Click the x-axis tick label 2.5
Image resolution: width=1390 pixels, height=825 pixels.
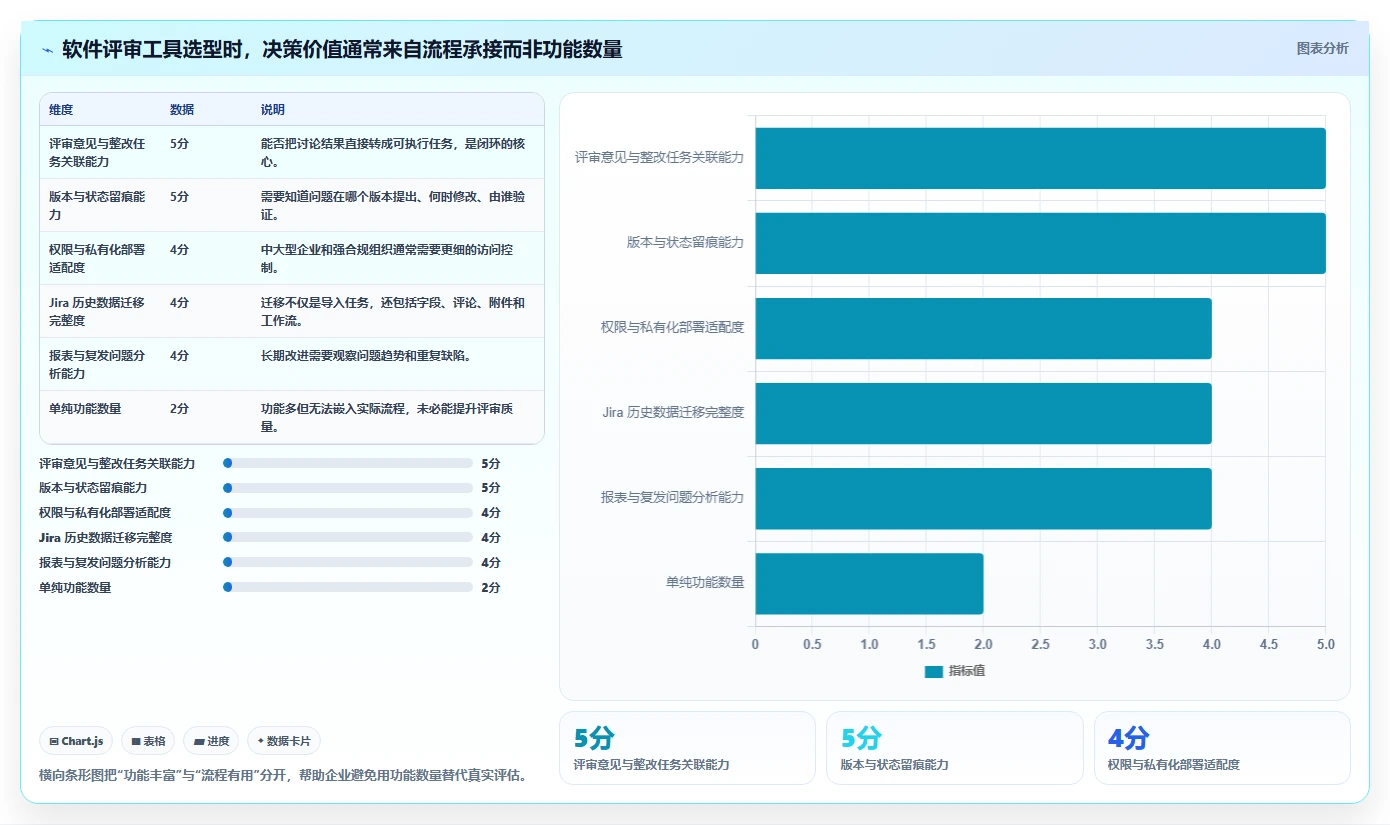[1040, 644]
